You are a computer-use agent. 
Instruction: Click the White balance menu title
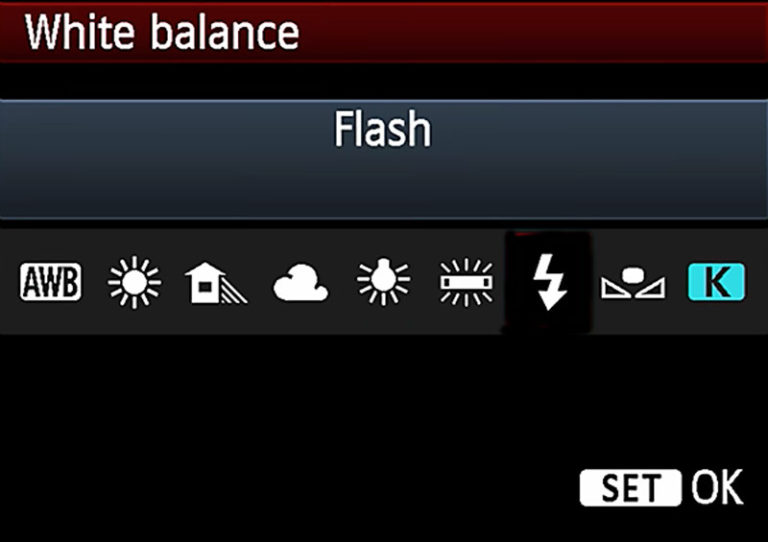(162, 32)
